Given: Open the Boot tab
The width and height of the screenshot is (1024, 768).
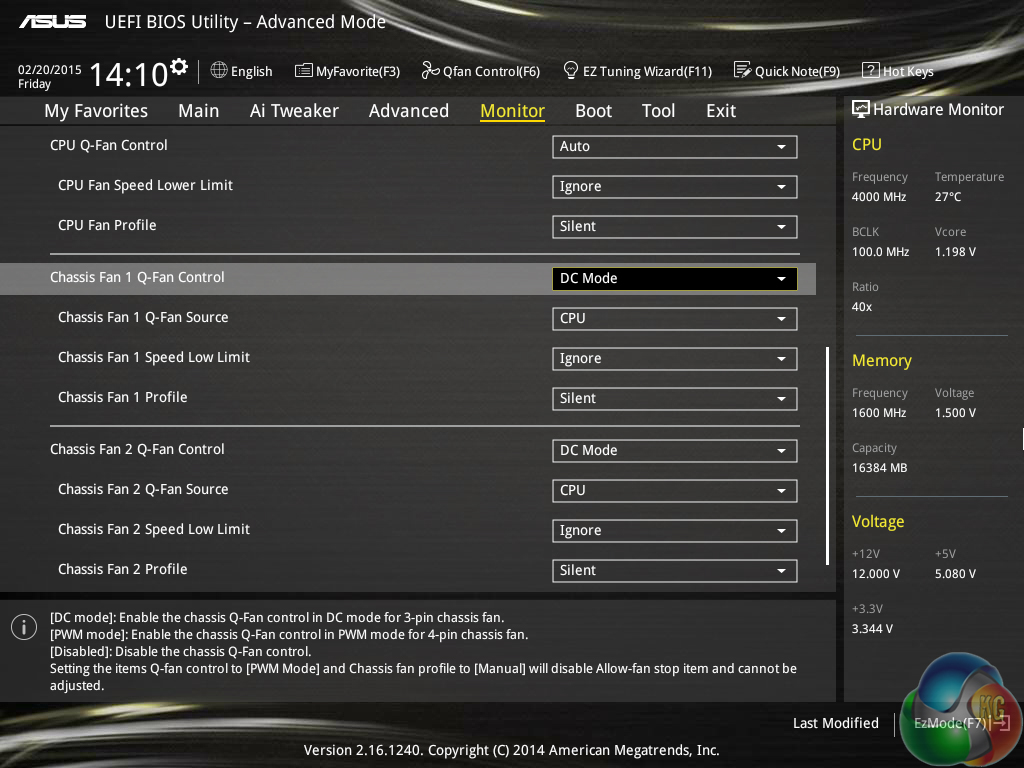Looking at the screenshot, I should tap(594, 111).
